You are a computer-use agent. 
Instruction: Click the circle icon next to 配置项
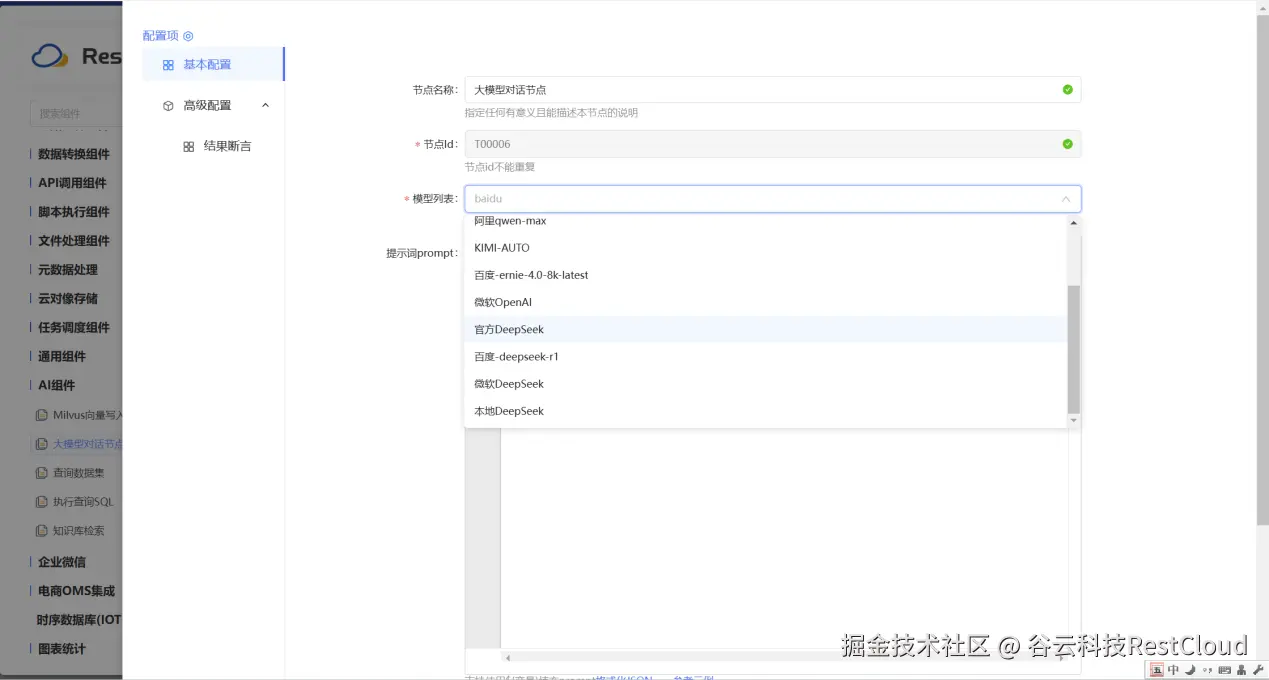coord(188,36)
